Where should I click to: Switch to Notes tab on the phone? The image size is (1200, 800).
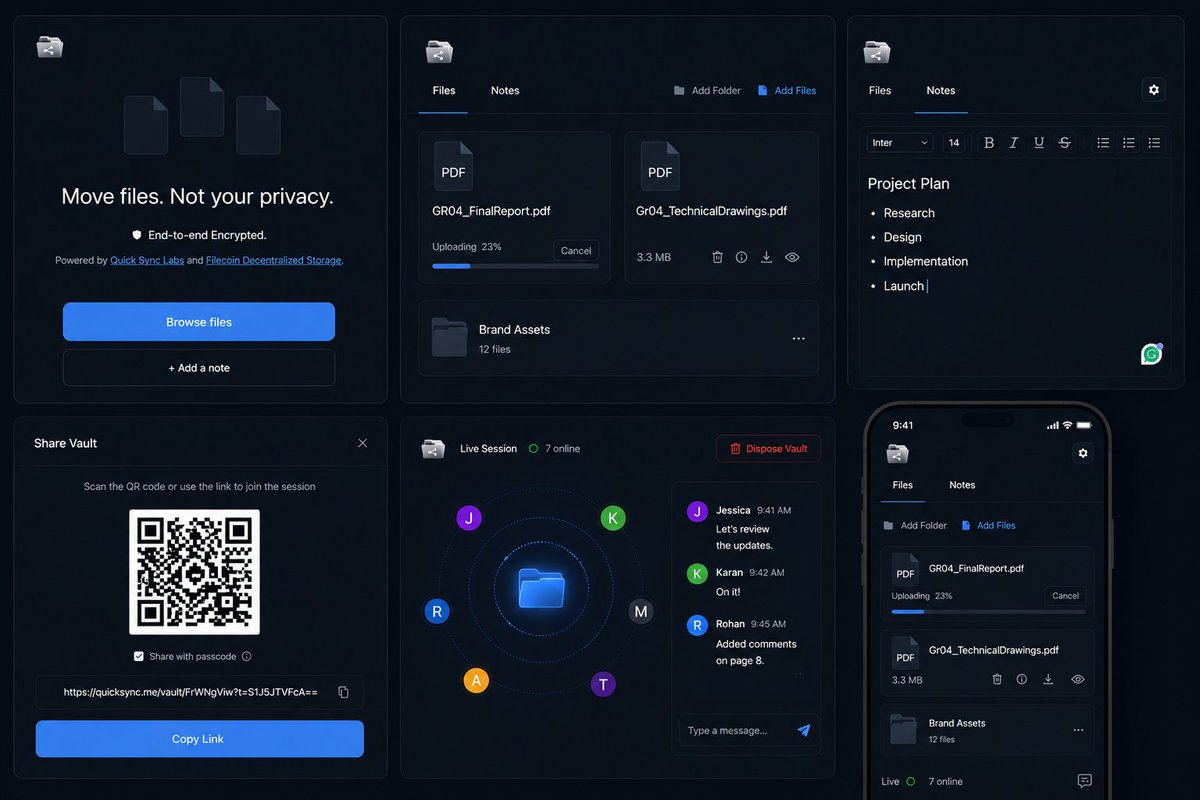(962, 485)
